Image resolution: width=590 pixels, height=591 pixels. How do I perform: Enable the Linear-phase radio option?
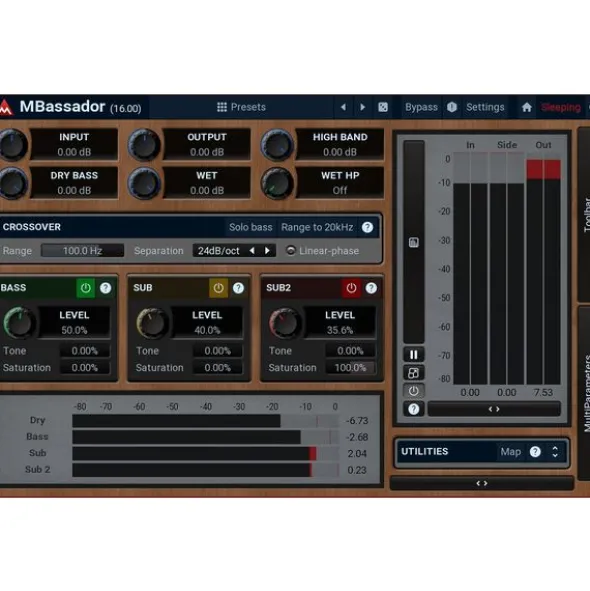click(290, 251)
